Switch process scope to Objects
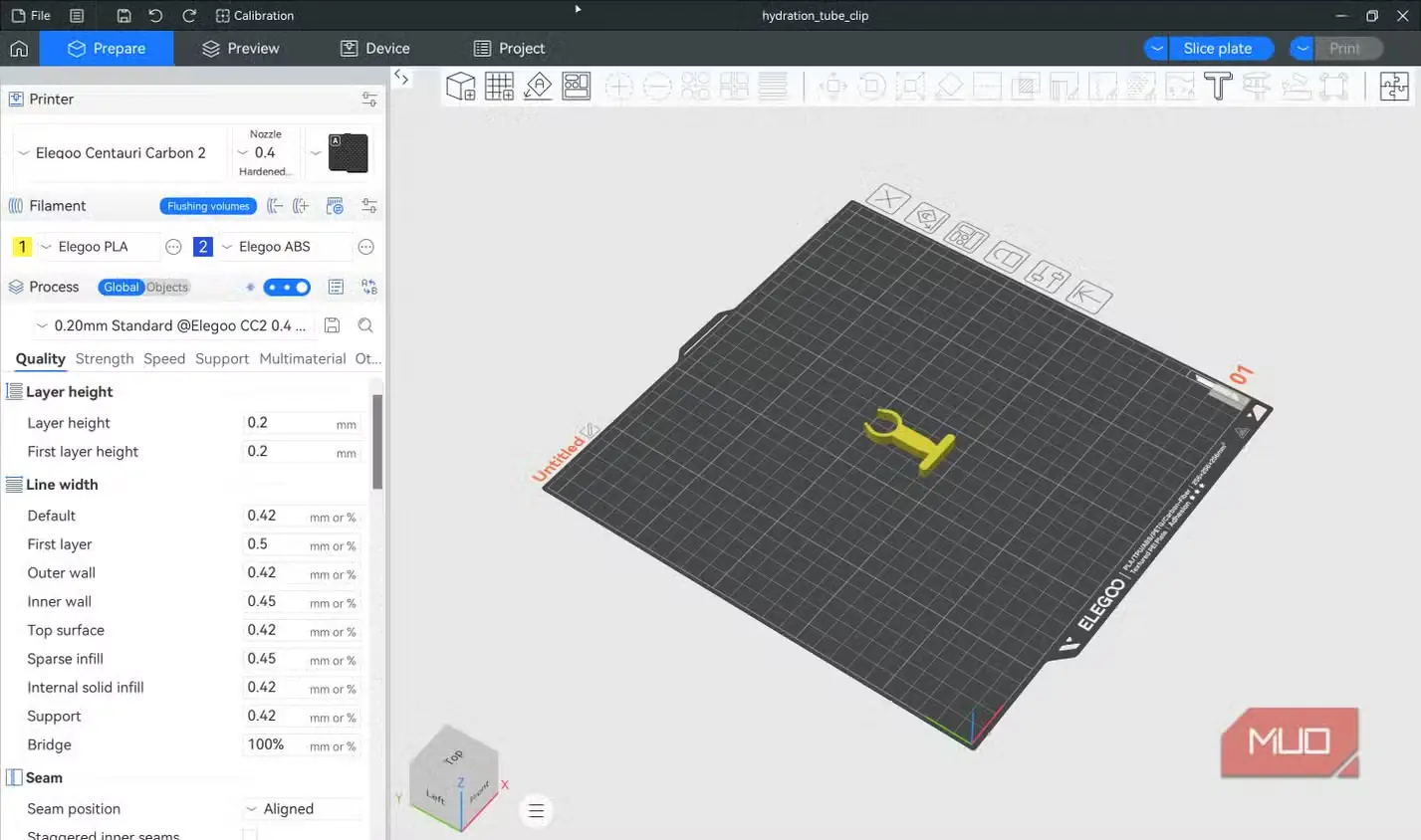Screen dimensions: 1421x840 click(167, 287)
